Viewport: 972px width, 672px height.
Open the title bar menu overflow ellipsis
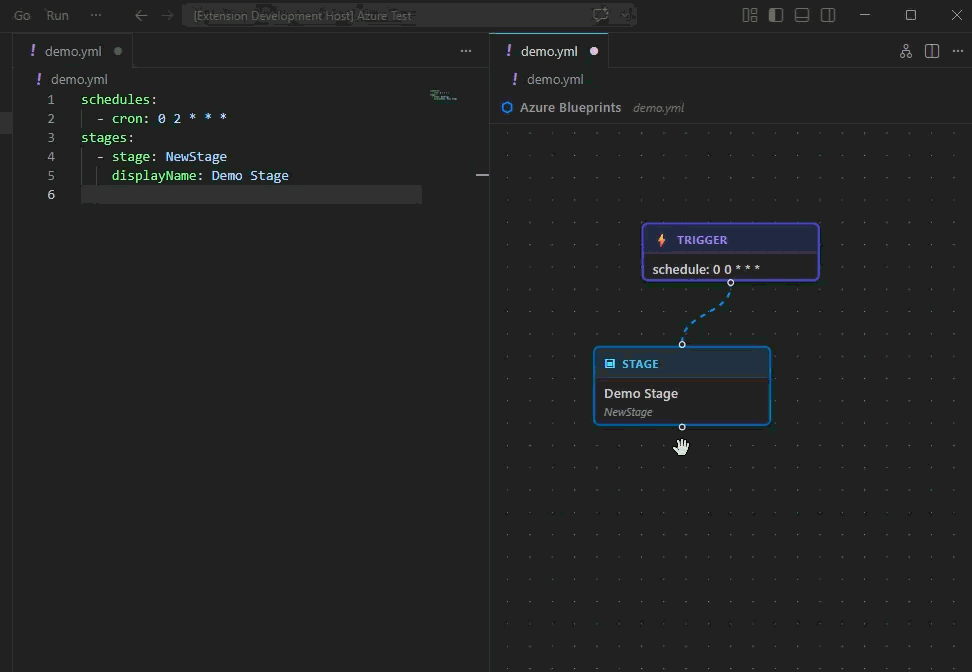coord(95,15)
